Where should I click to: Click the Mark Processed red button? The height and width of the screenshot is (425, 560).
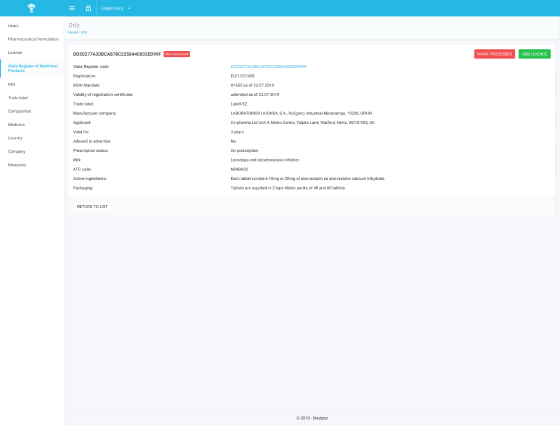tap(494, 54)
